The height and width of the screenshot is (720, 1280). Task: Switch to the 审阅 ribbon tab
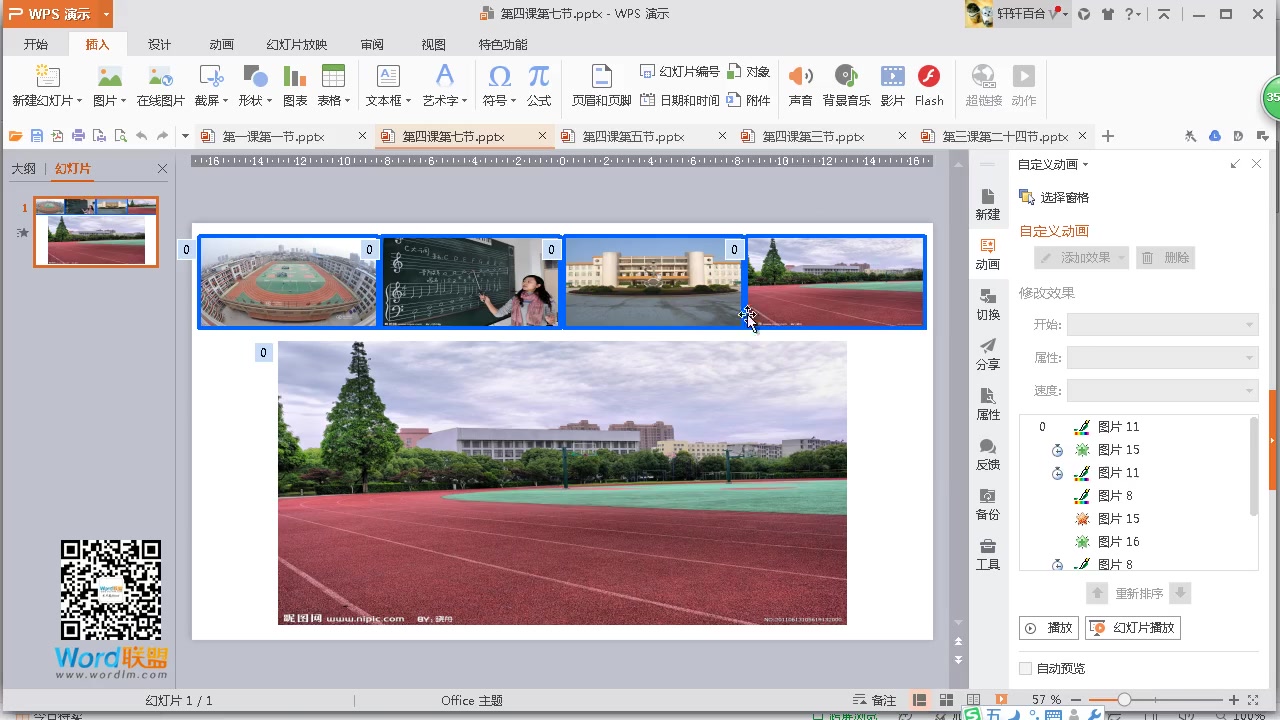pyautogui.click(x=372, y=44)
